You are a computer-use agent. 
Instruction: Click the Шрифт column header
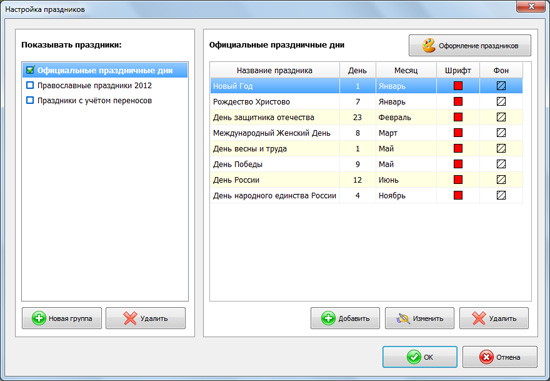tap(458, 70)
